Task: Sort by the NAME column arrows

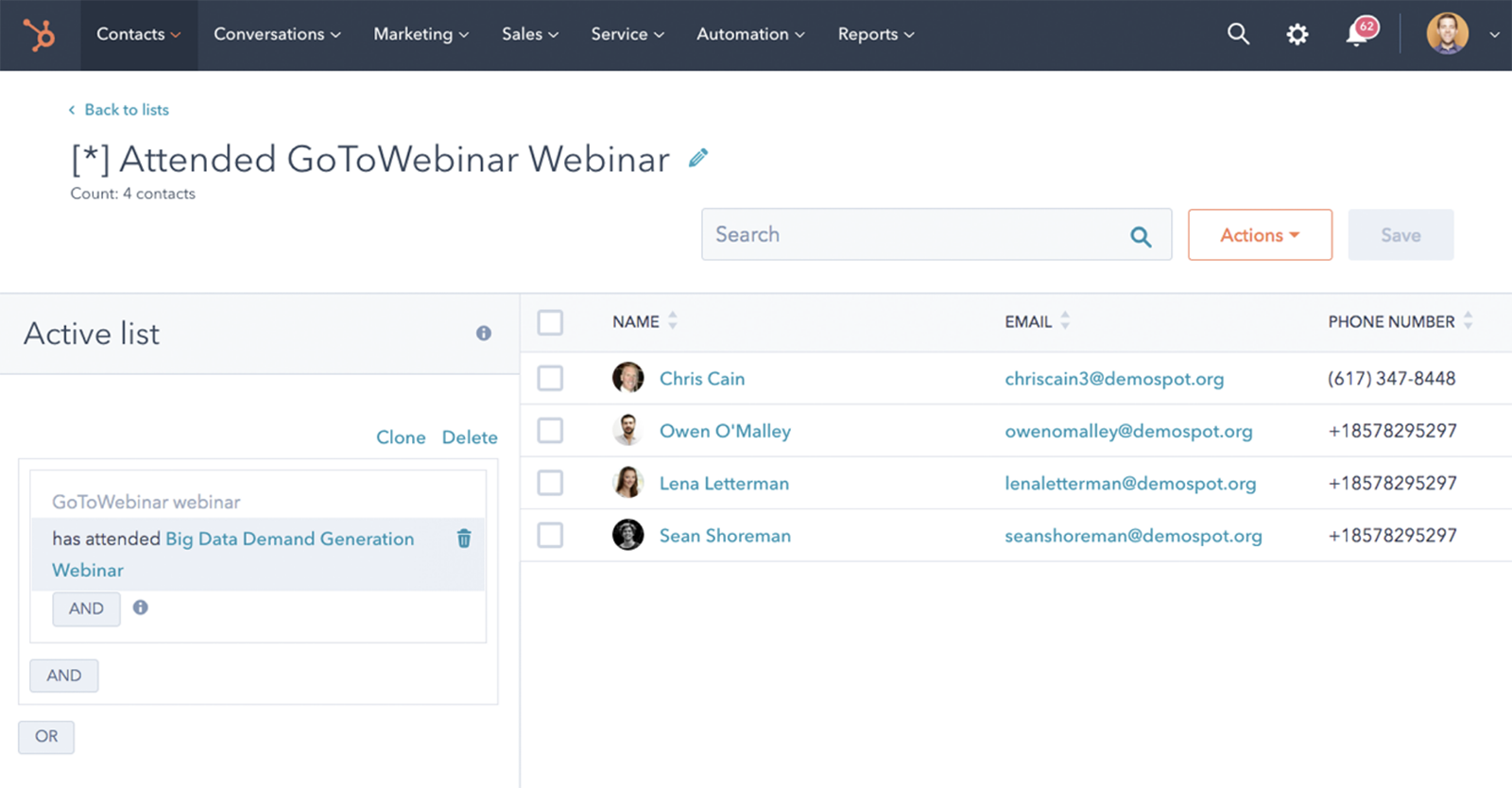Action: pos(673,321)
